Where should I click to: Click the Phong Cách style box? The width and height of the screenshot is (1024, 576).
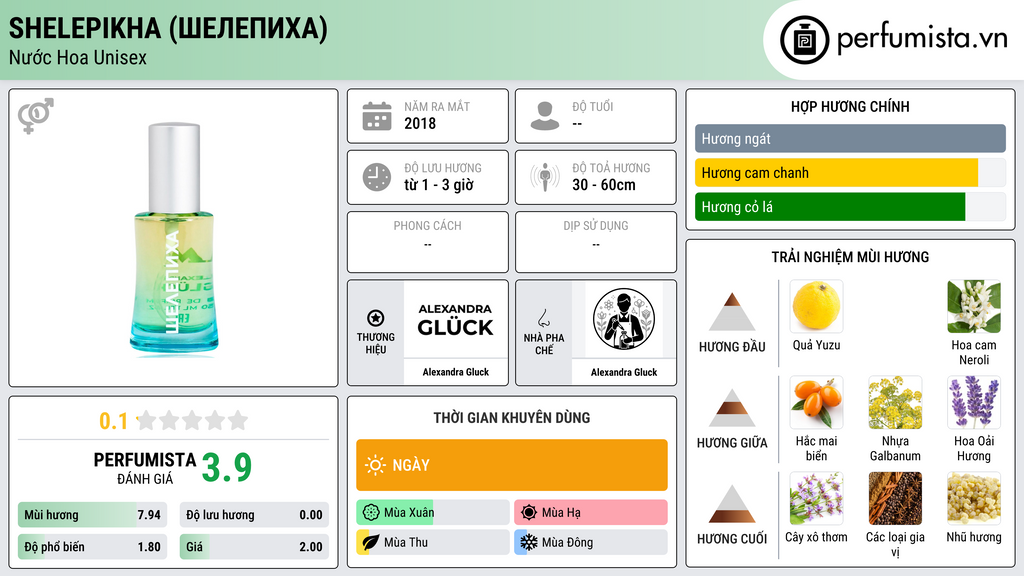(428, 242)
